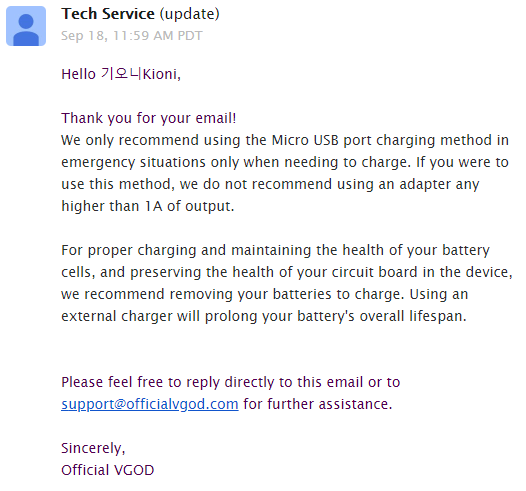Click the (update) label beside the sender
The image size is (526, 491).
coord(190,14)
